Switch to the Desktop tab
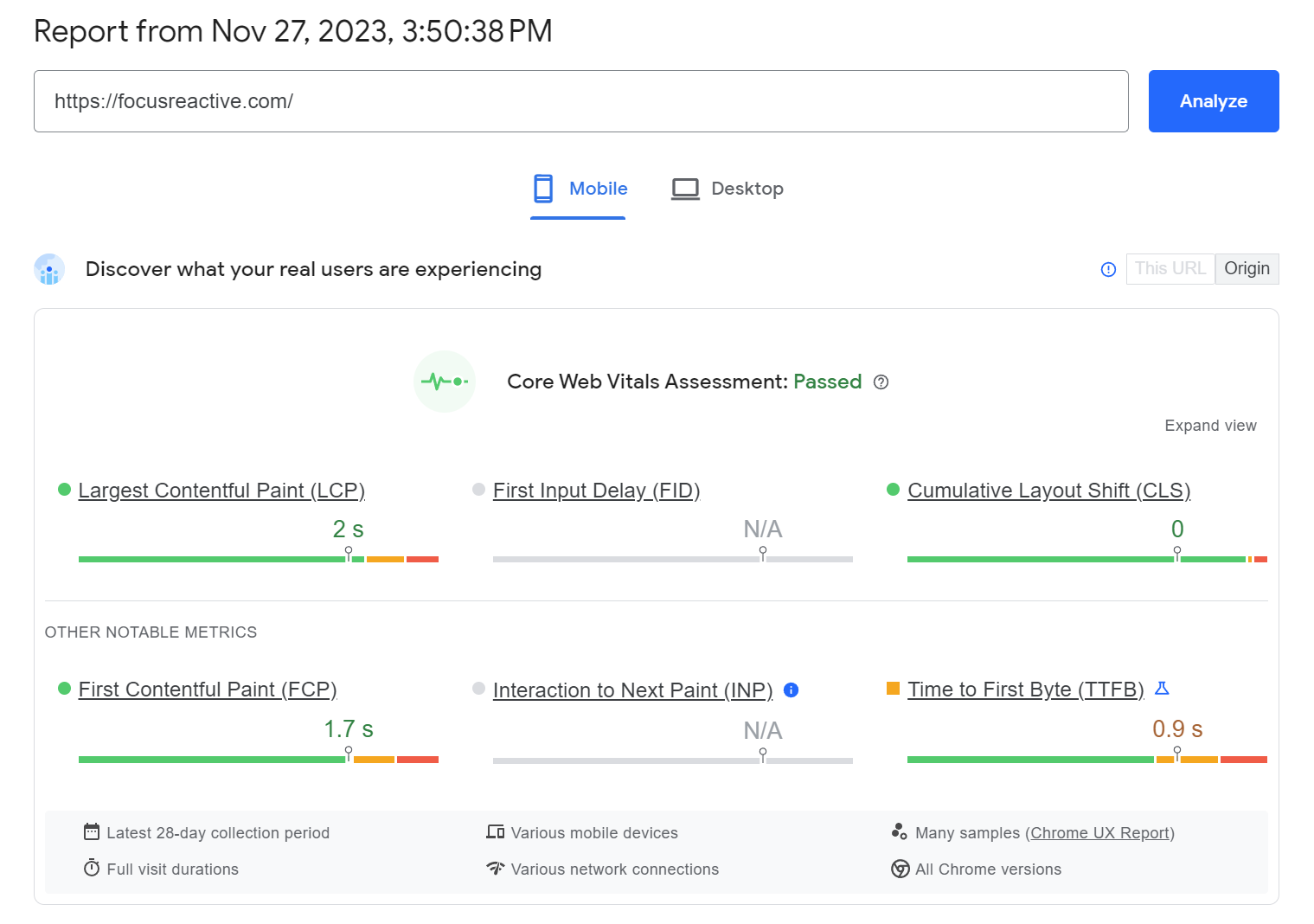1314x924 pixels. [x=747, y=189]
